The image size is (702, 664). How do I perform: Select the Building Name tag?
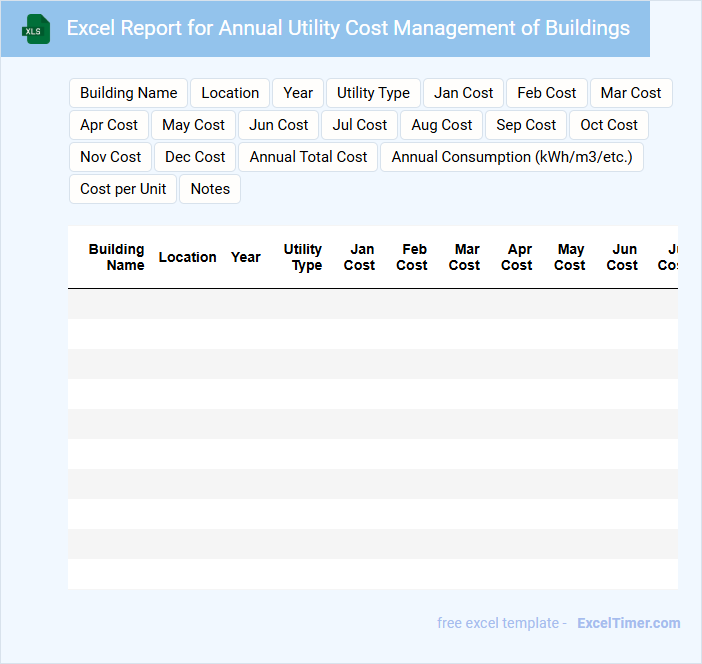pos(128,93)
